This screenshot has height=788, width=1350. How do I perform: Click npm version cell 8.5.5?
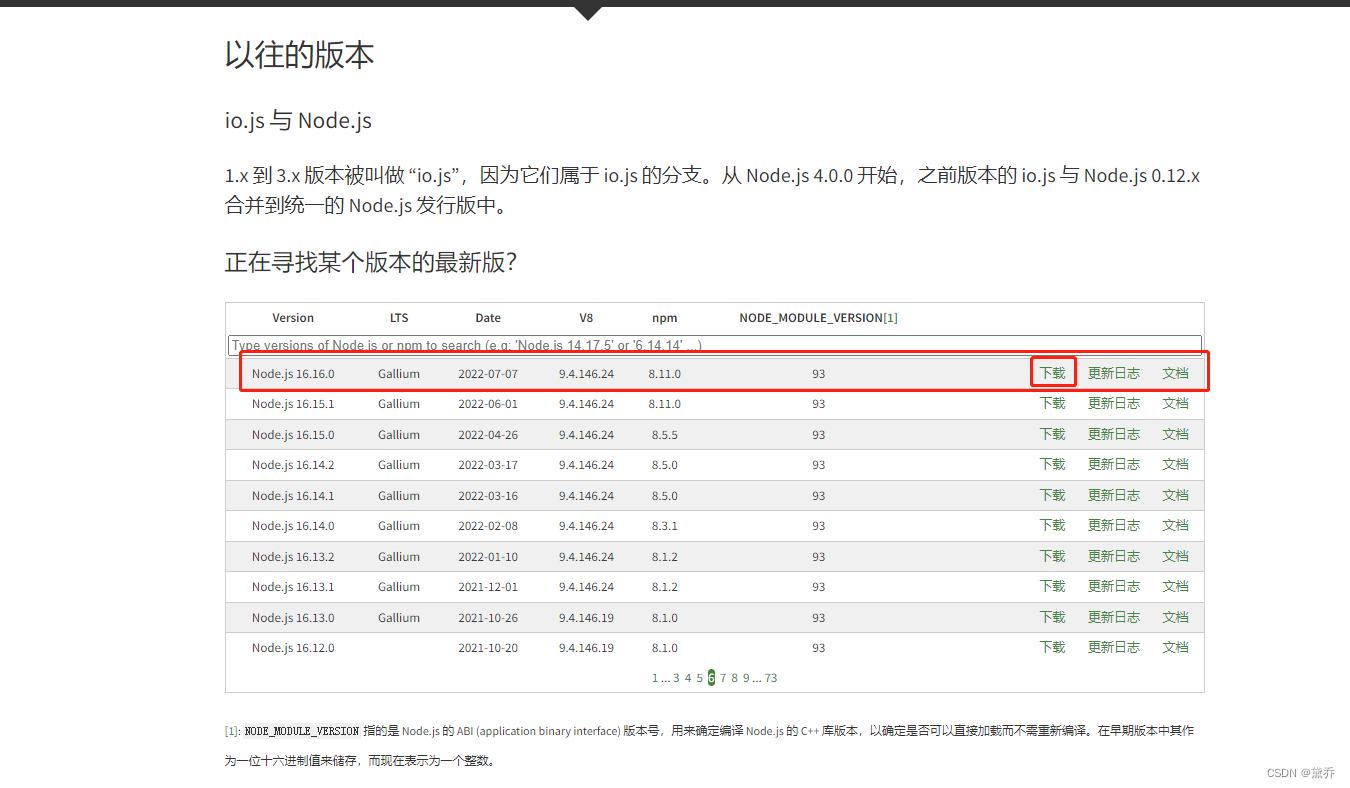663,435
